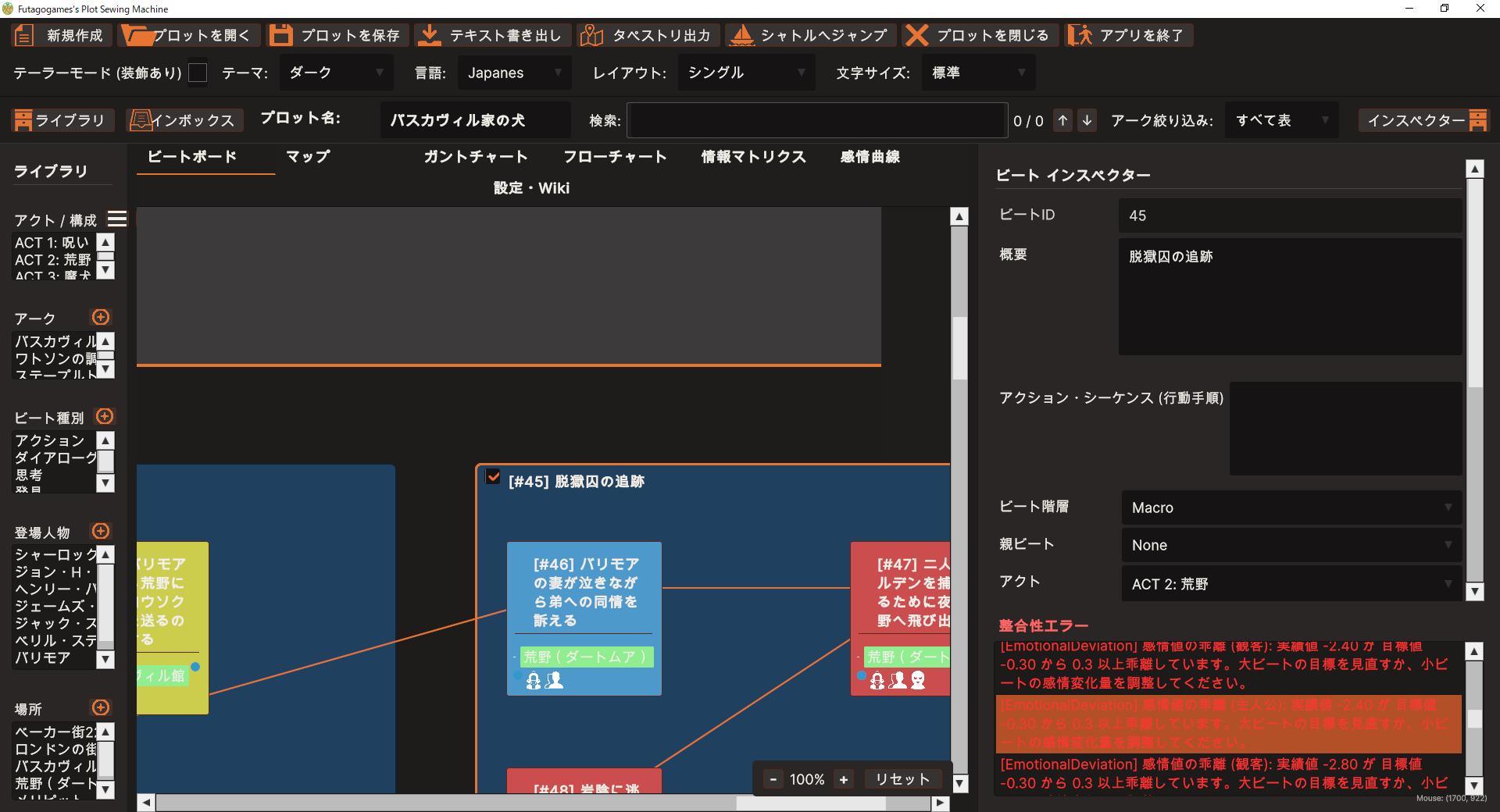Click the 検索 search input field
Image resolution: width=1500 pixels, height=812 pixels.
[x=817, y=120]
